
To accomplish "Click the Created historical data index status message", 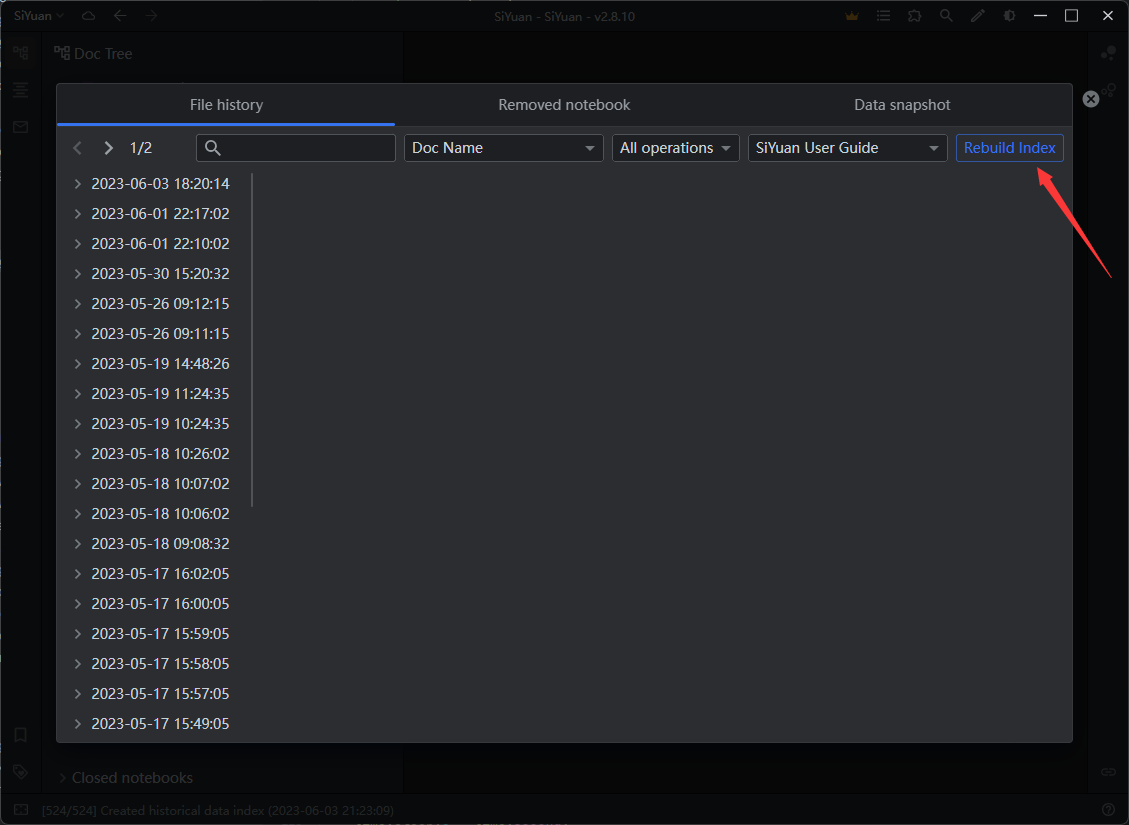I will [217, 811].
